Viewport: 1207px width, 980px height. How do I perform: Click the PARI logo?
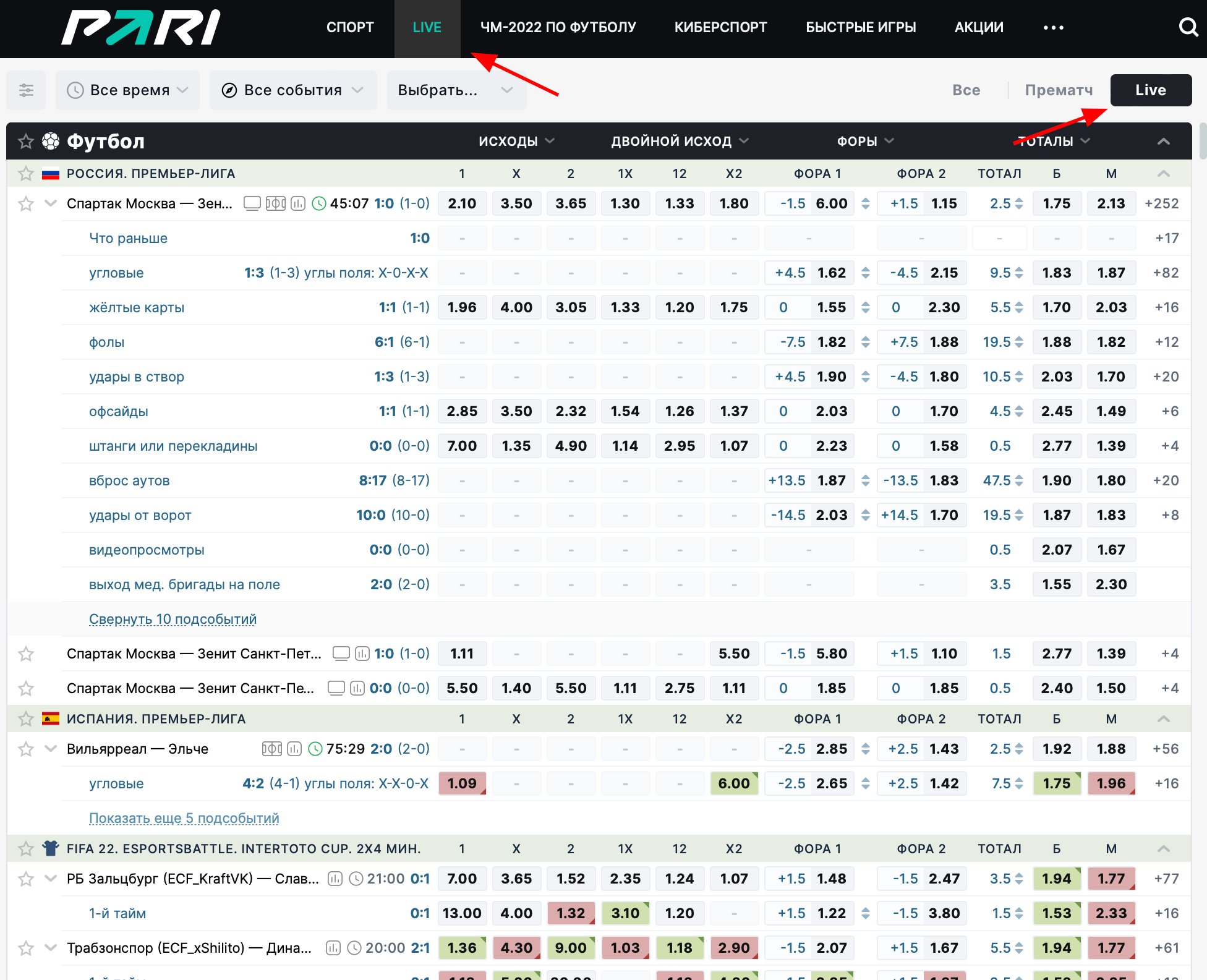tap(141, 27)
